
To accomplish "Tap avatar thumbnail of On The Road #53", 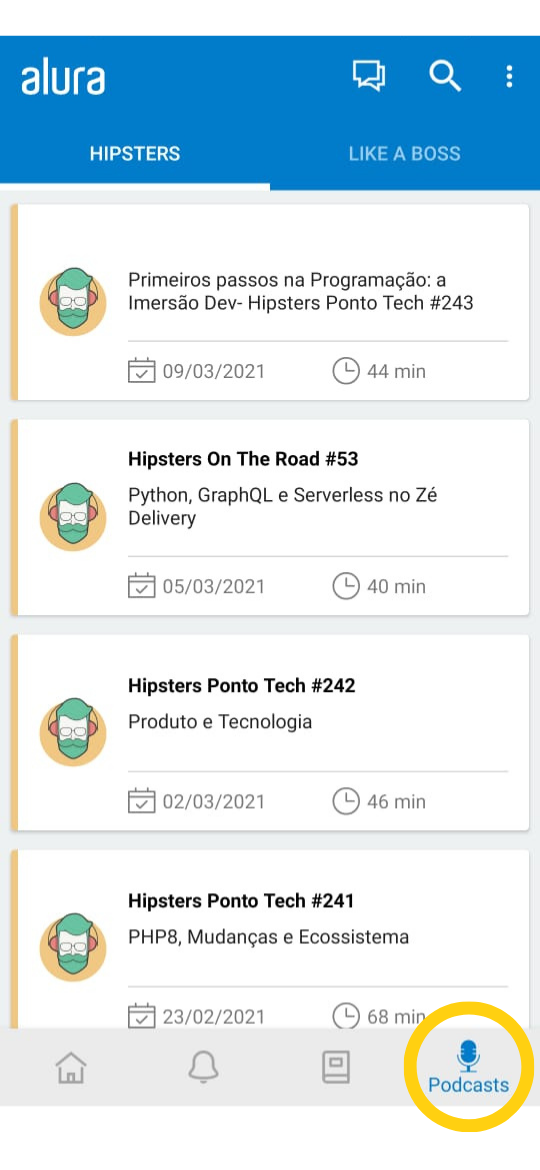I will pos(73,517).
